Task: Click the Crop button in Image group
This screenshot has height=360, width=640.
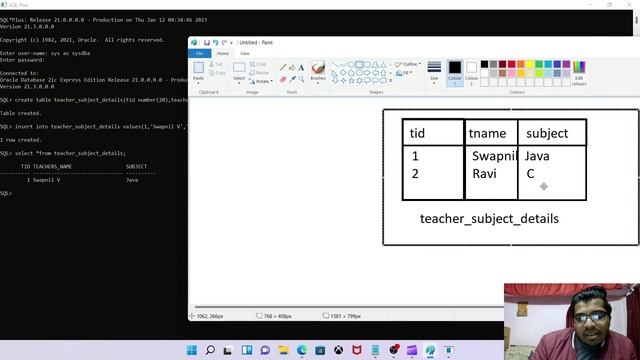Action: 258,64
